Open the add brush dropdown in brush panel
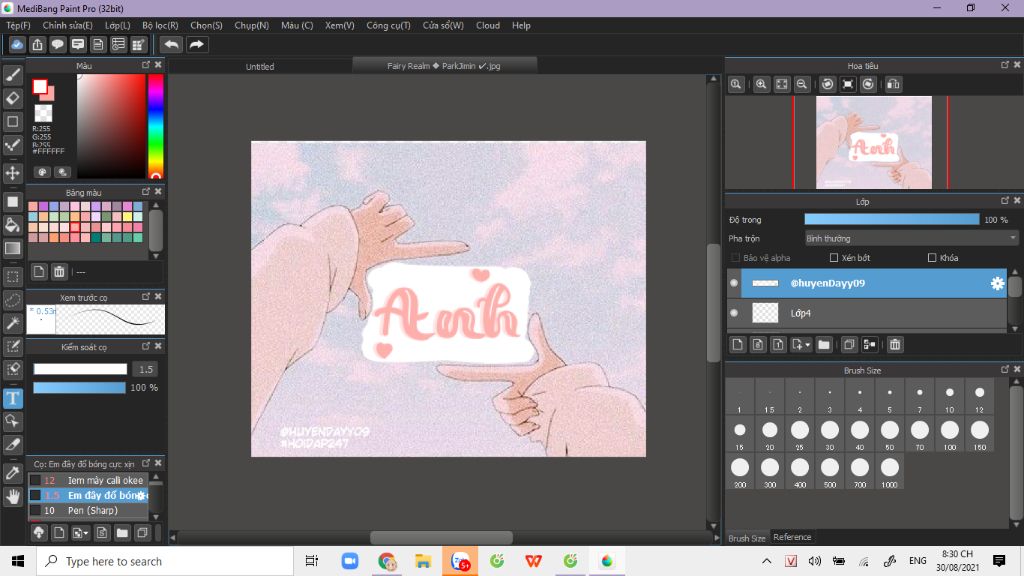Screen dimensions: 1024x576 [x=86, y=534]
